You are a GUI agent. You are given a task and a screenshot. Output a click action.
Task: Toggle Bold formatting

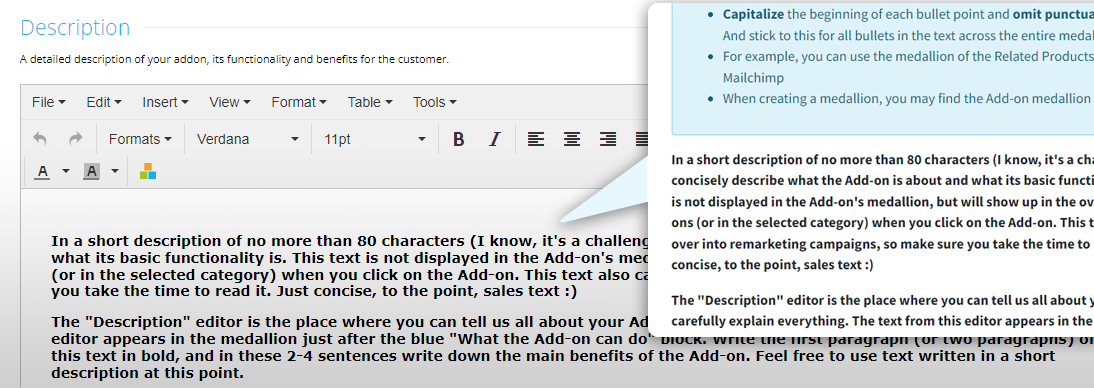(458, 139)
